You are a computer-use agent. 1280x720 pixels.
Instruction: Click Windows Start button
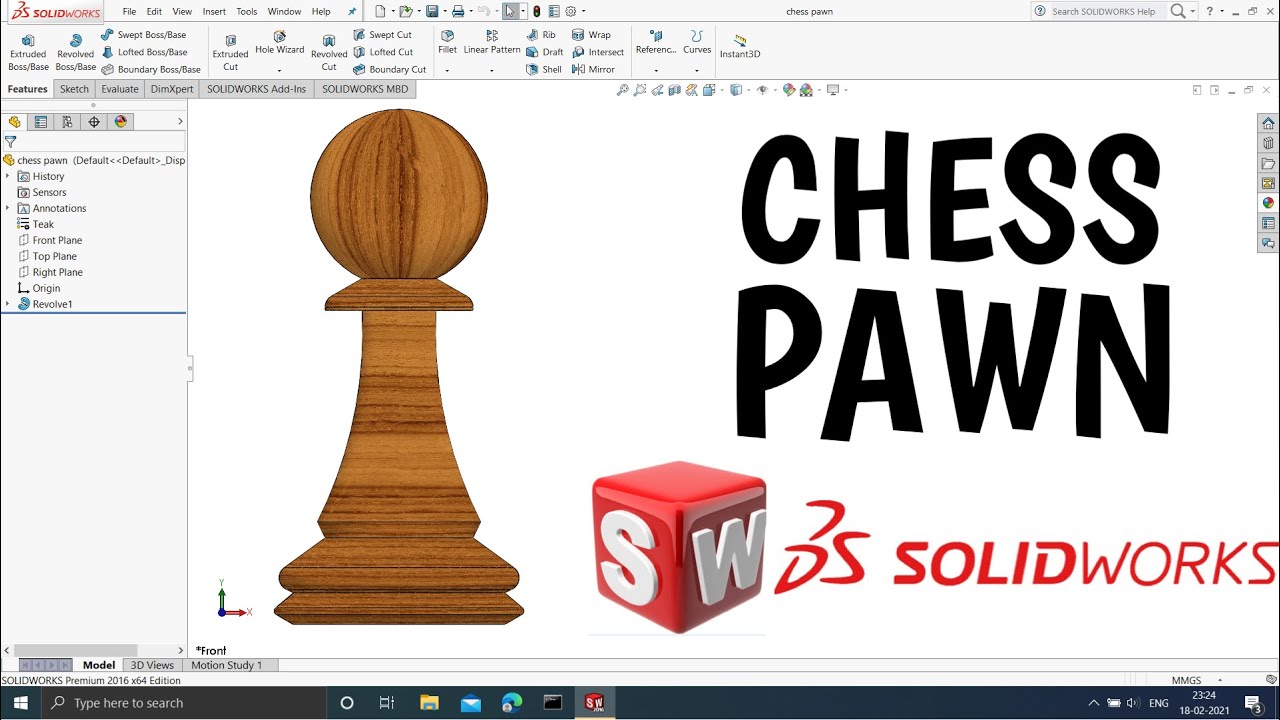[x=20, y=703]
